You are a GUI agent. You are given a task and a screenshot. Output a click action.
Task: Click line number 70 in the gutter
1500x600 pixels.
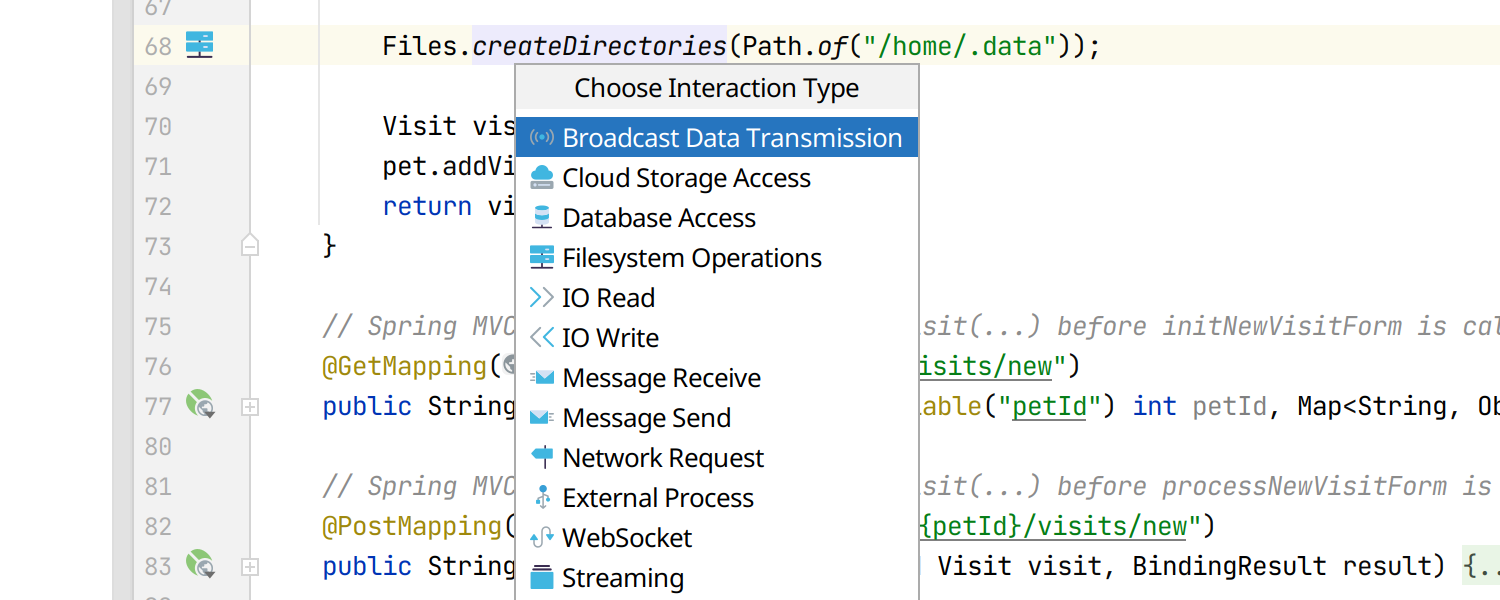pos(158,126)
